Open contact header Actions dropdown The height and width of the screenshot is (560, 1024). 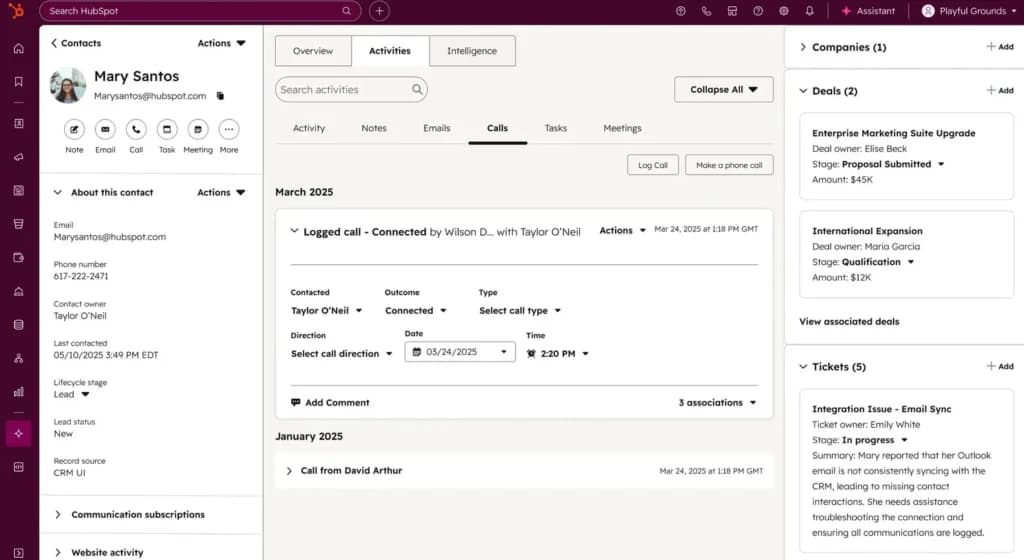pyautogui.click(x=221, y=43)
